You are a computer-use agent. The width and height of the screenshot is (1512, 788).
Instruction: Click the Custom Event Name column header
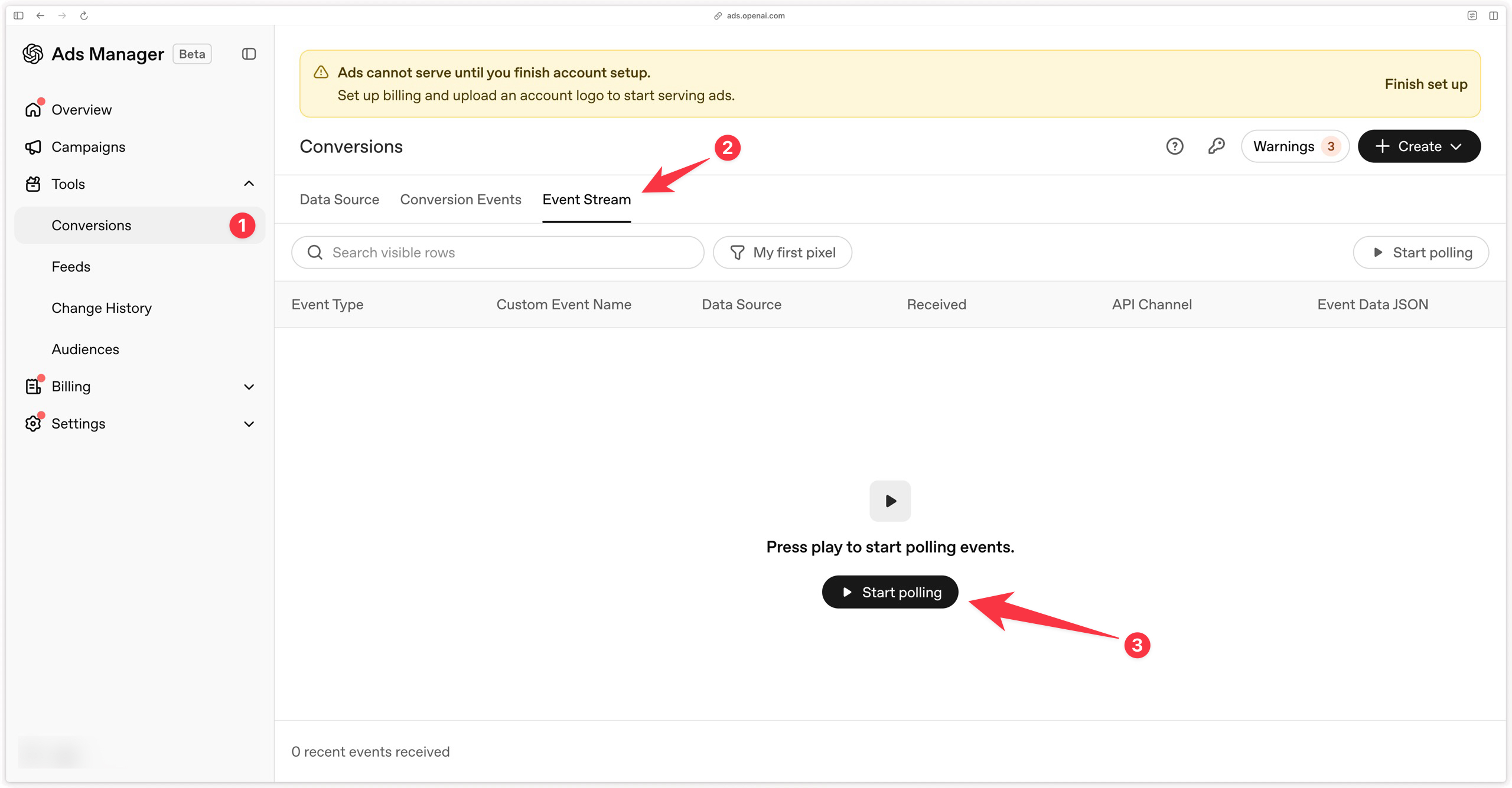(563, 305)
